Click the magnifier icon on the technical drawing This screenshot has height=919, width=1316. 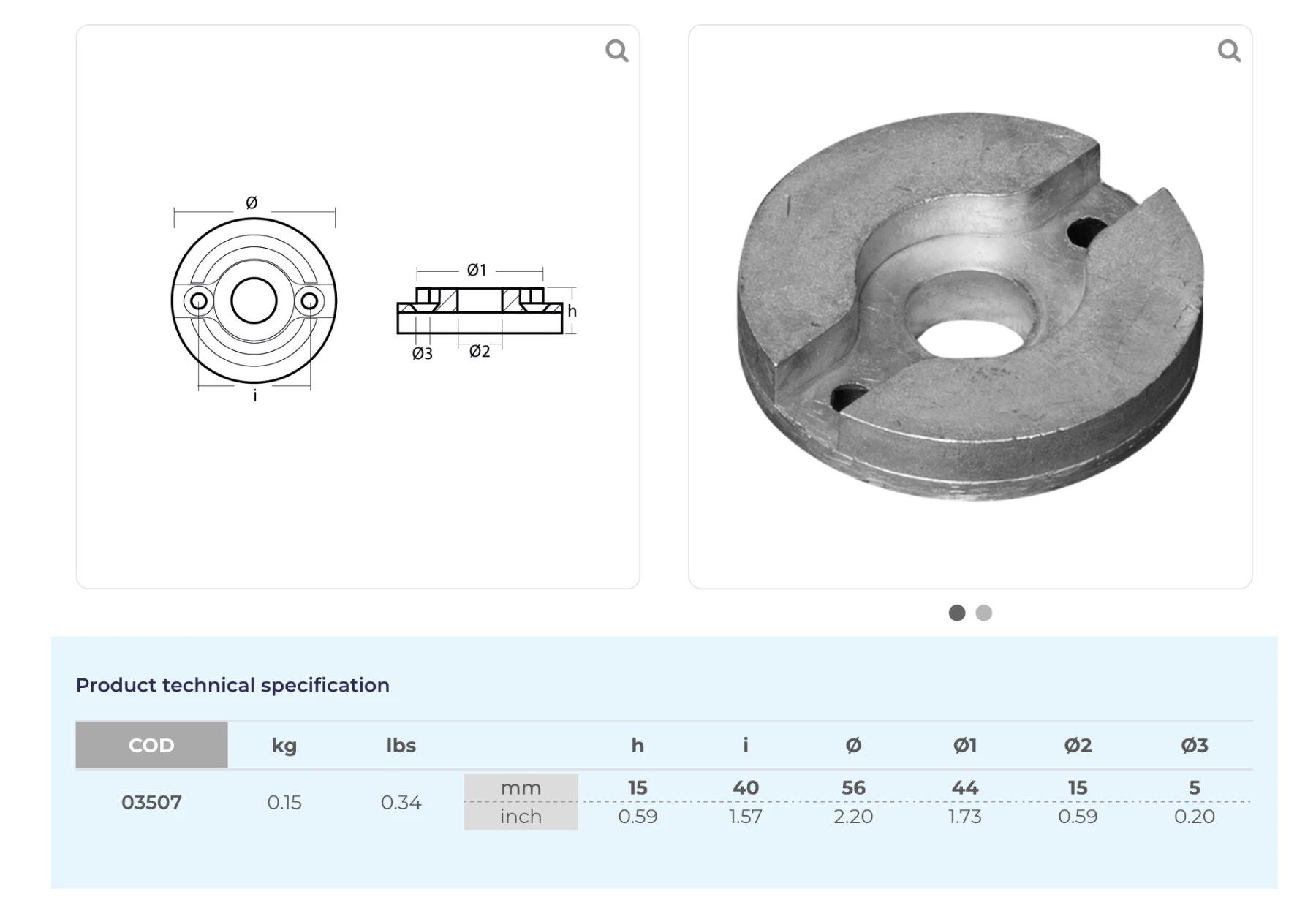click(x=616, y=51)
